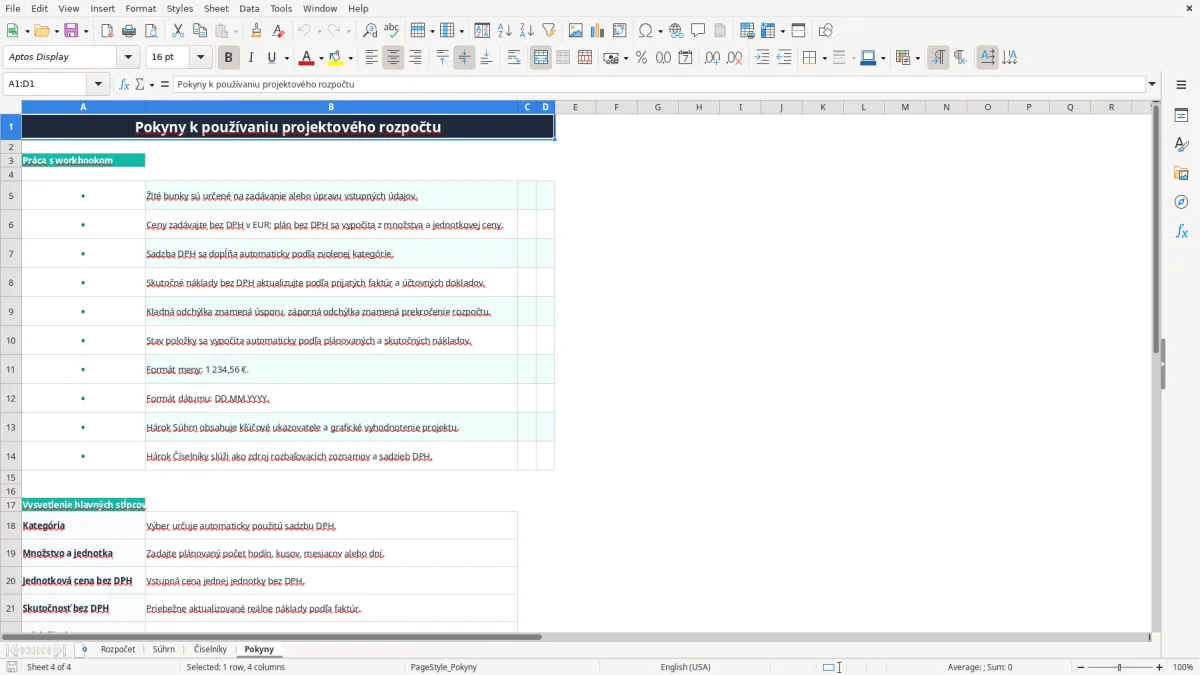The height and width of the screenshot is (675, 1200).
Task: Open background color dropdown arrow
Action: [x=350, y=58]
